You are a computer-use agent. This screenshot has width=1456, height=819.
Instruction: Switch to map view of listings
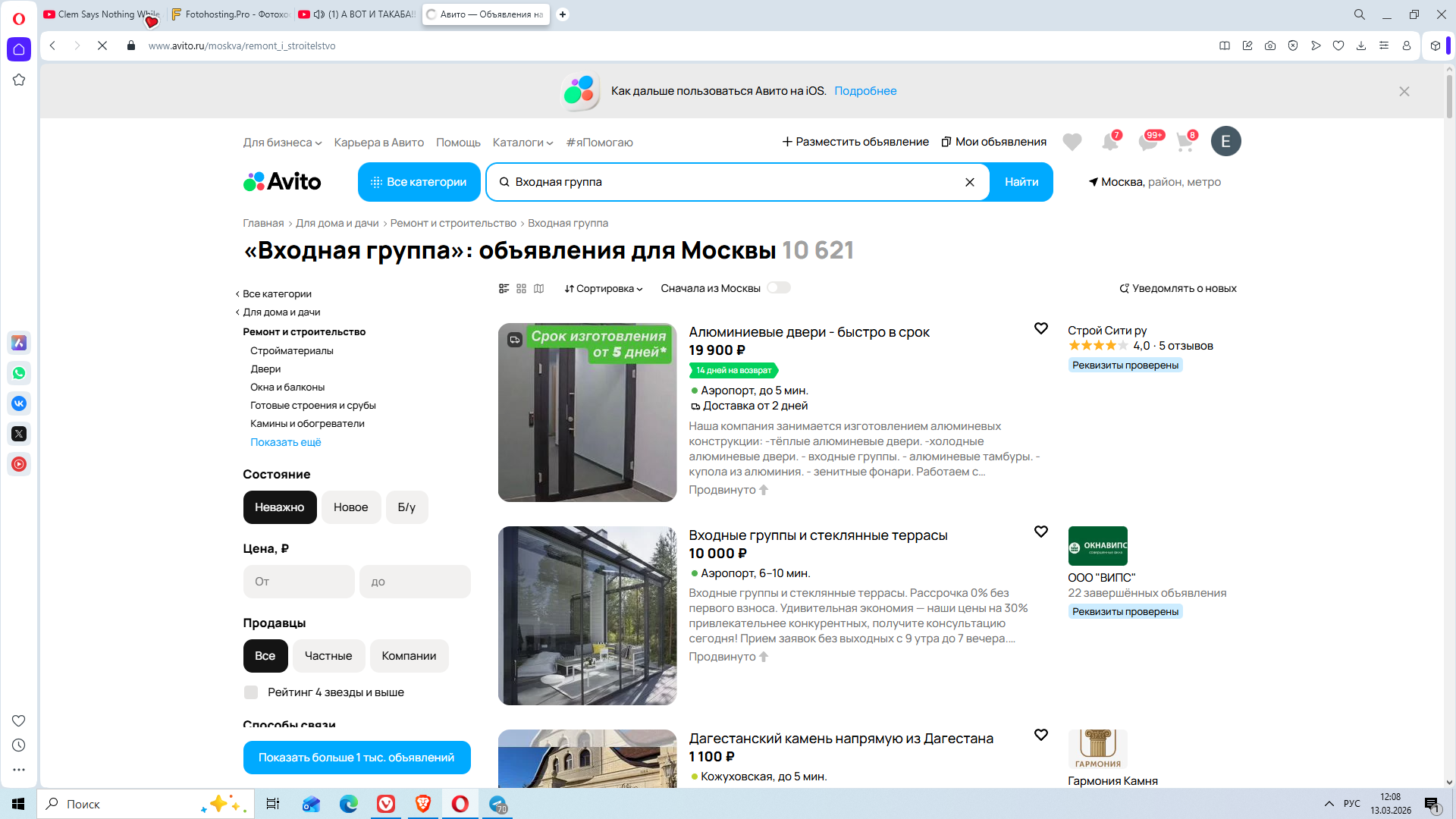[538, 288]
